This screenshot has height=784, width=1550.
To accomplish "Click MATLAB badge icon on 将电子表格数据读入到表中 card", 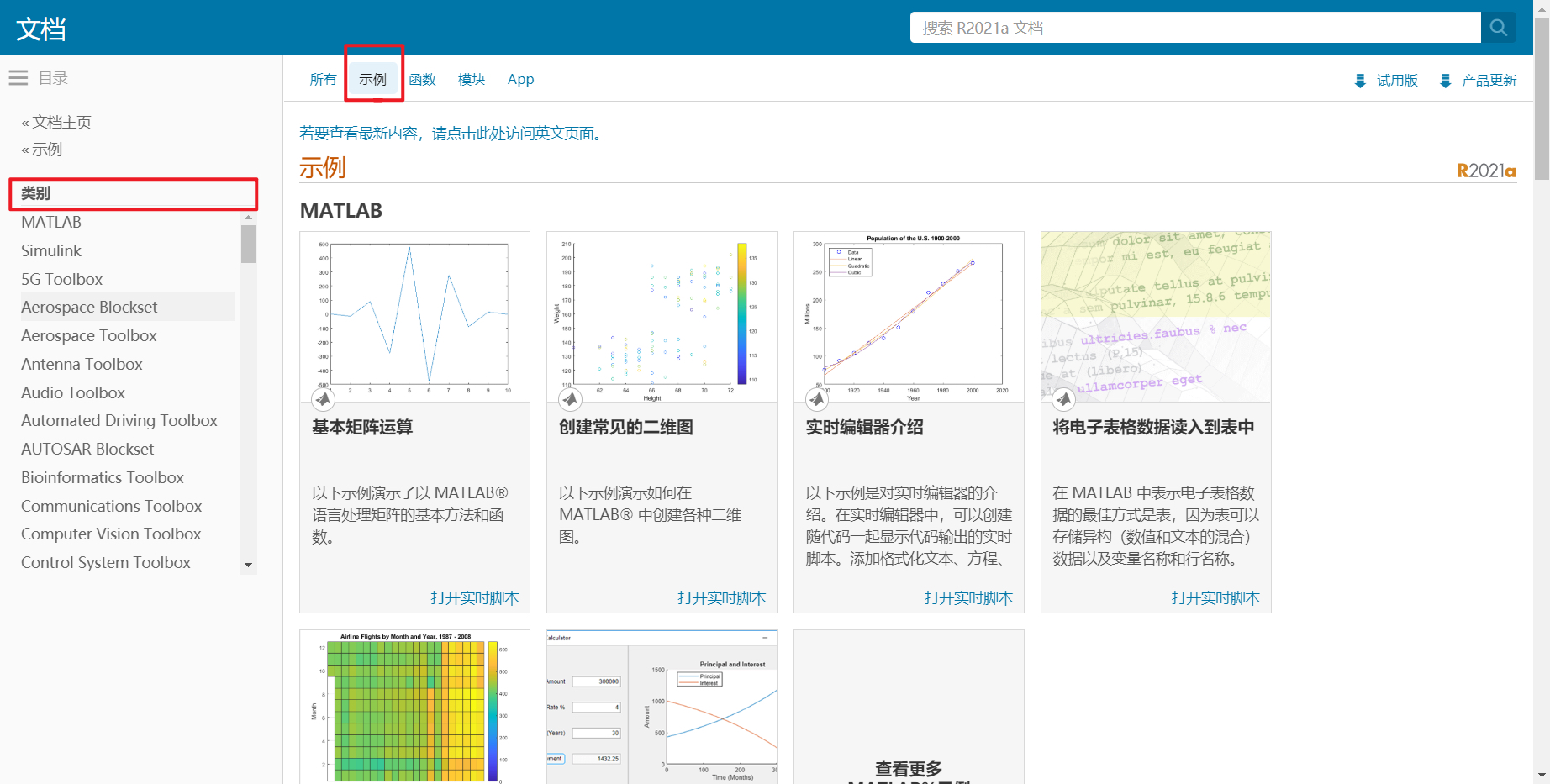I will [1064, 399].
